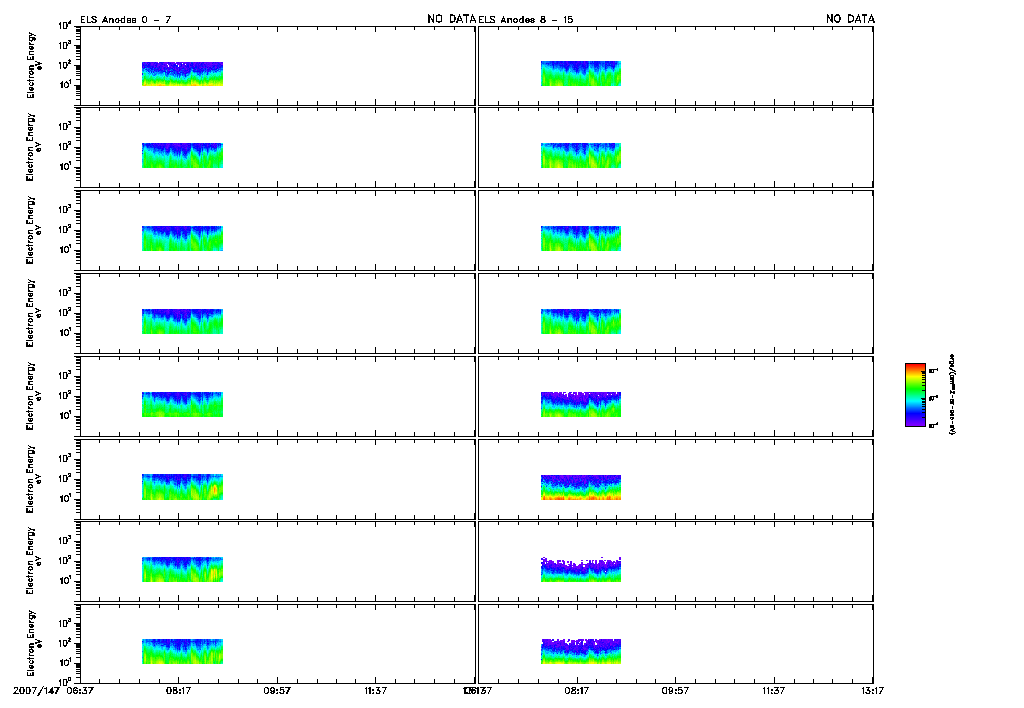Click the 10^0 tick label at the bottom-left panel
1024x708 pixels.
[65, 681]
